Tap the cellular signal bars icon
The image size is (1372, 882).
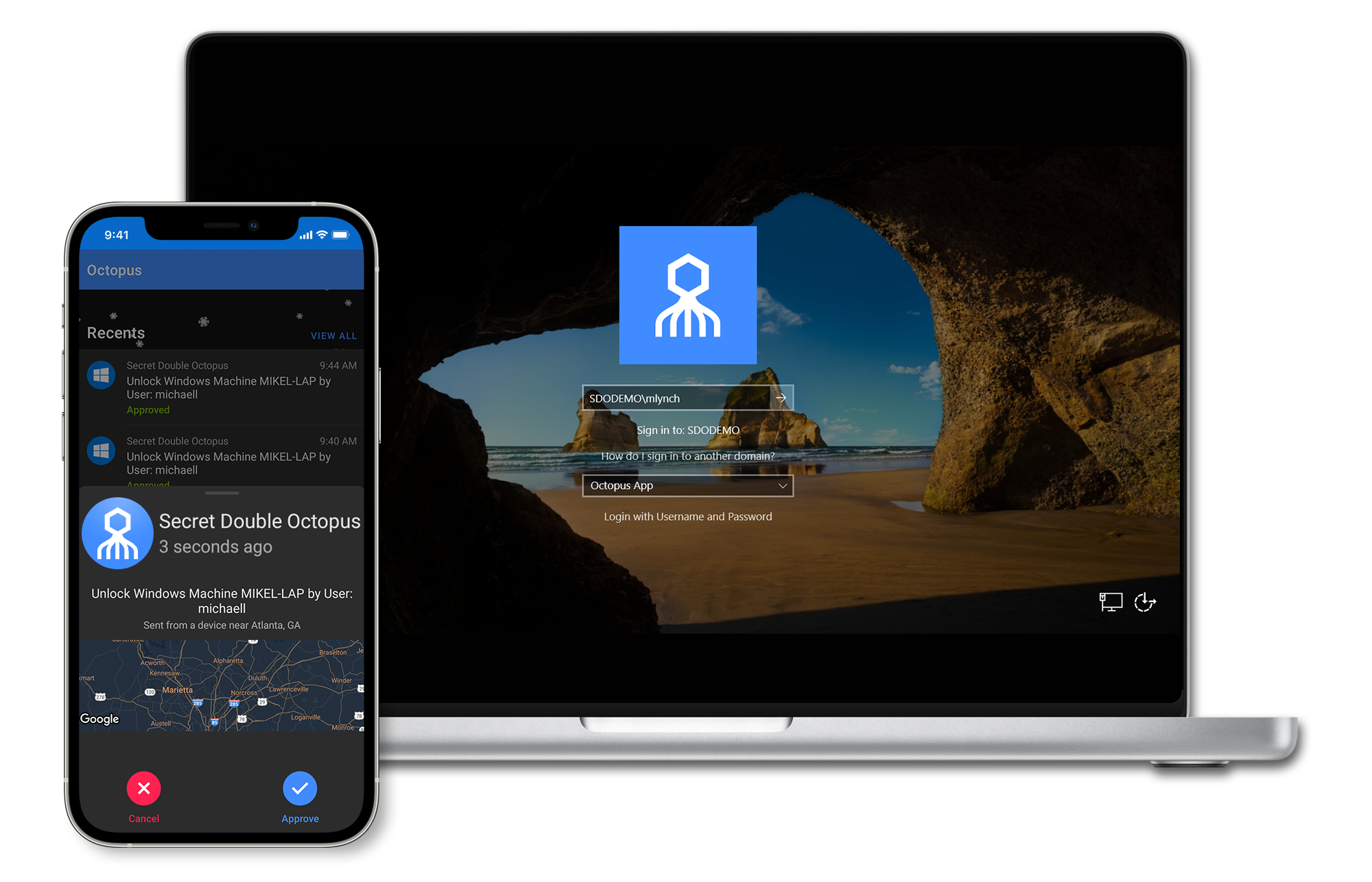coord(306,235)
